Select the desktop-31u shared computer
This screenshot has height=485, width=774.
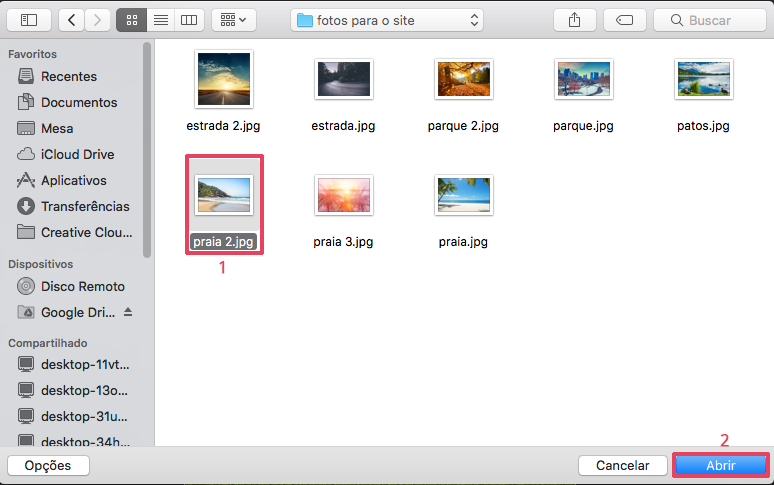tap(73, 416)
